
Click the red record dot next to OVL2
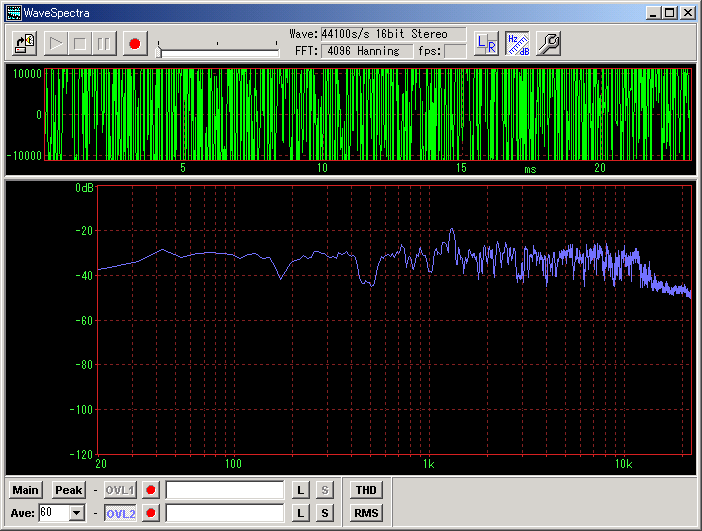pyautogui.click(x=151, y=513)
